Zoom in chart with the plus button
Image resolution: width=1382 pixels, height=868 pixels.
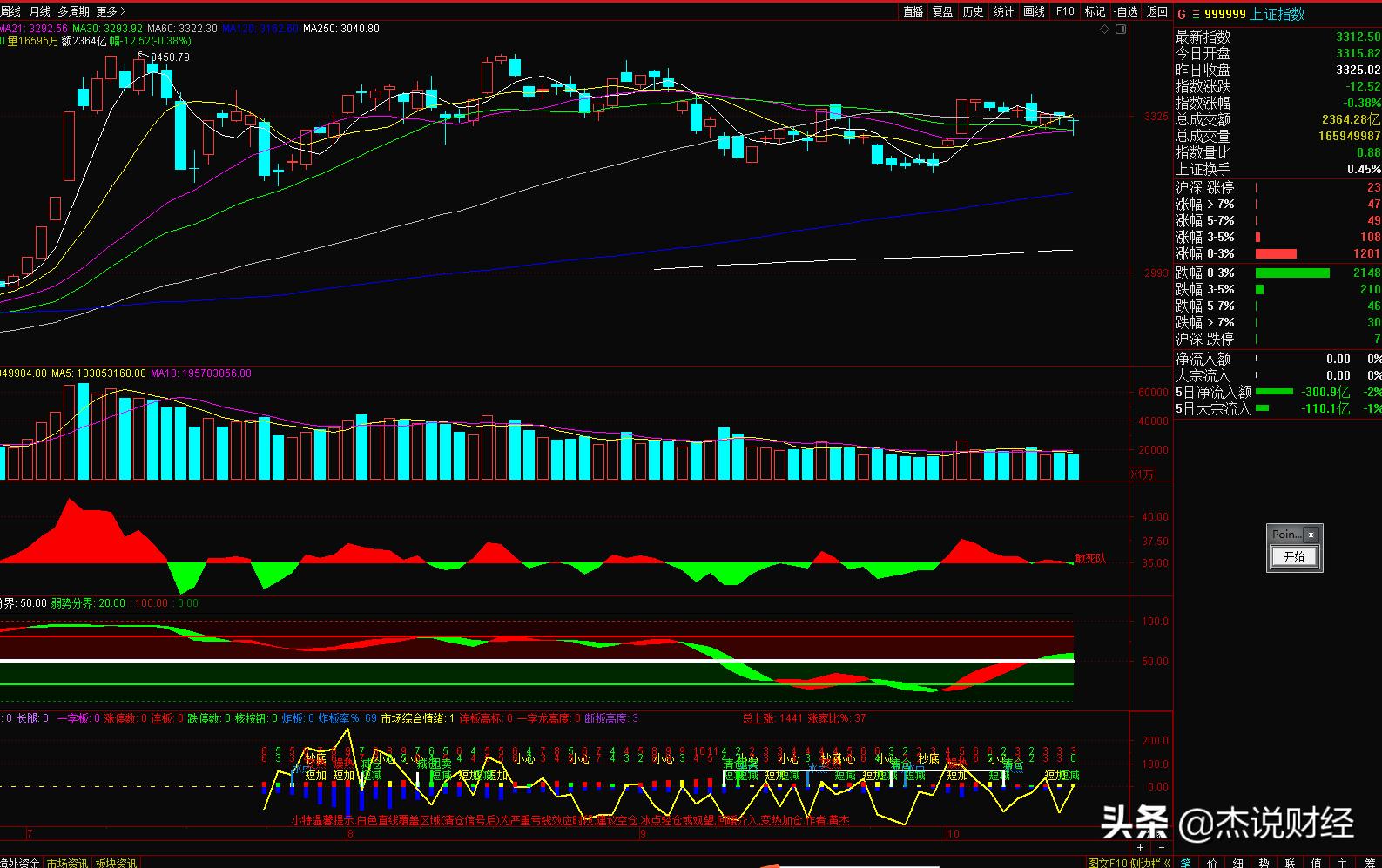1141,847
